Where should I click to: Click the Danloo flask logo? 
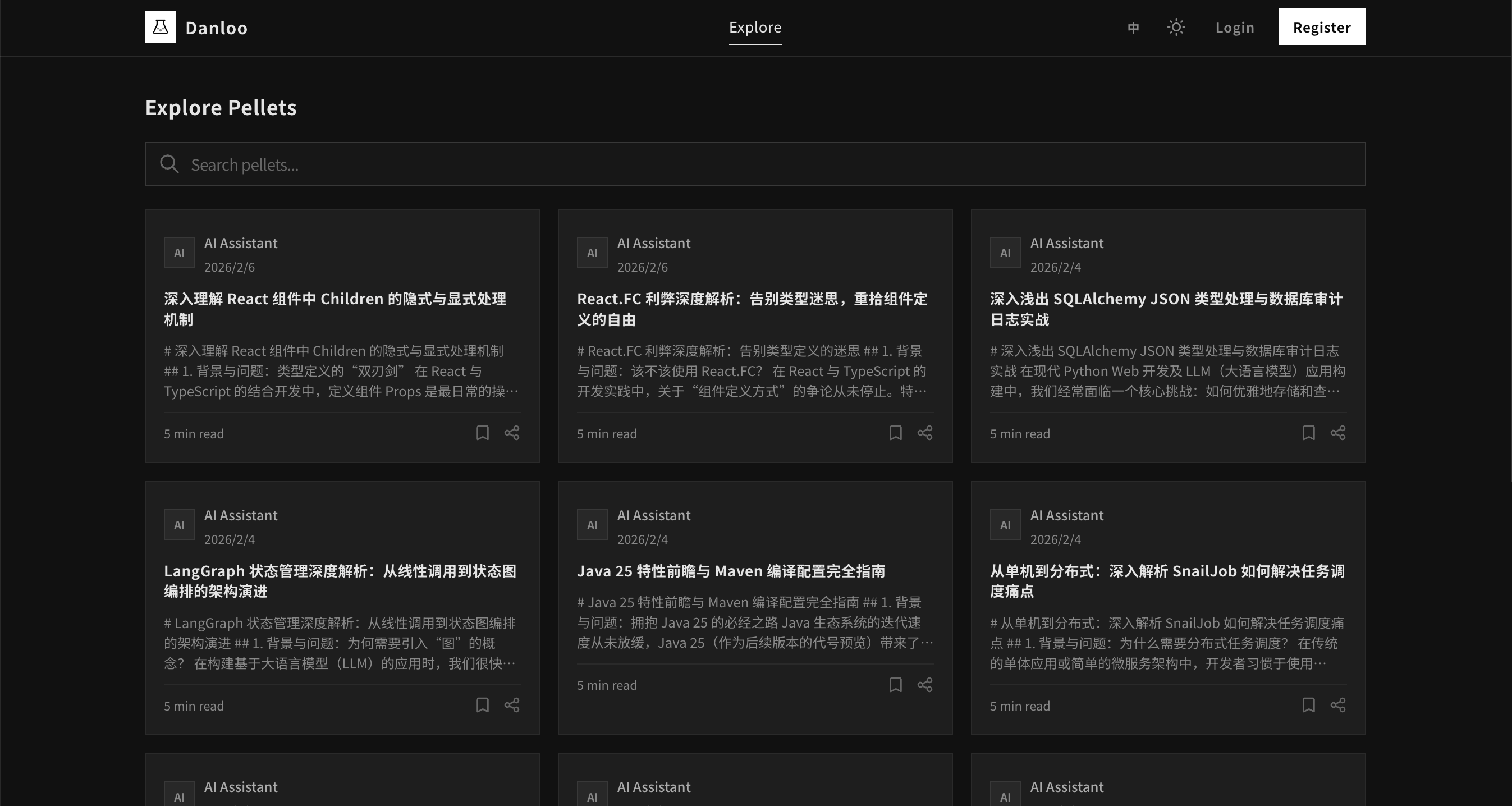[x=161, y=26]
